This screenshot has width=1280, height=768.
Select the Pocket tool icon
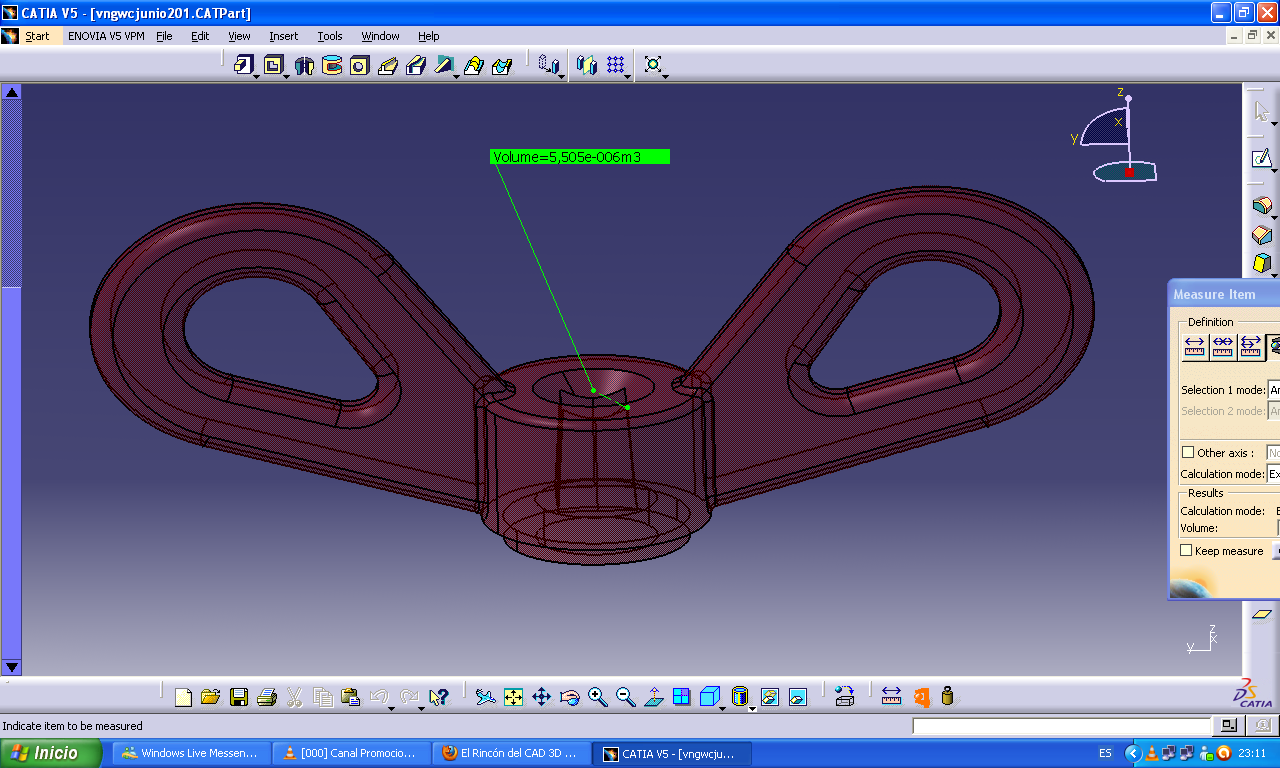(x=272, y=65)
